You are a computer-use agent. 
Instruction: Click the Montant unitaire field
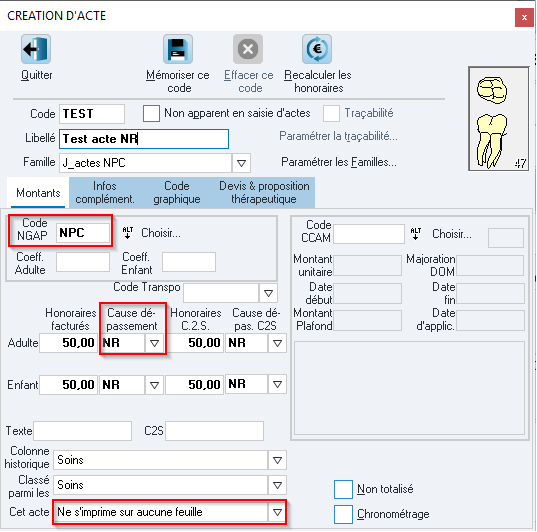tap(367, 265)
